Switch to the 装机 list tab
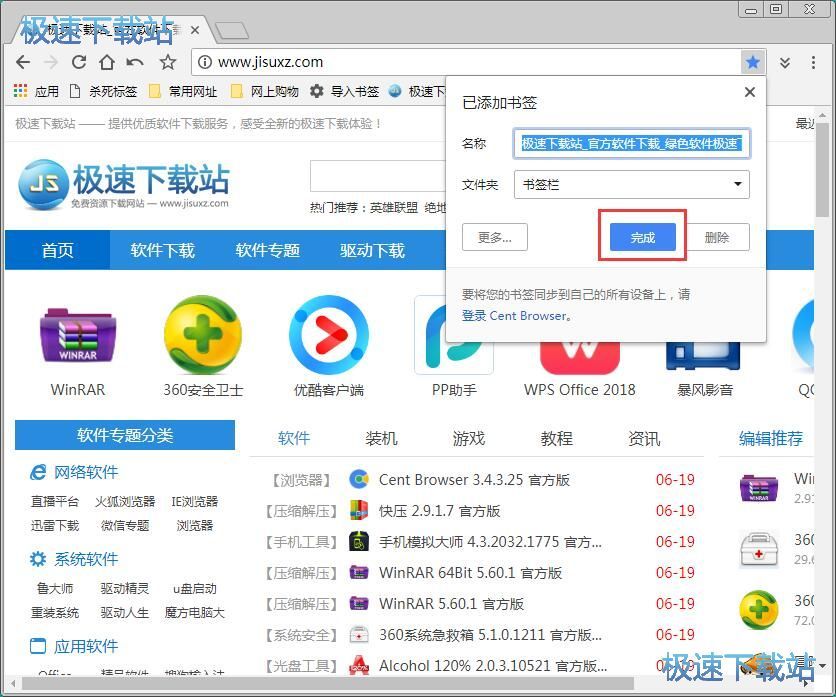 point(381,438)
